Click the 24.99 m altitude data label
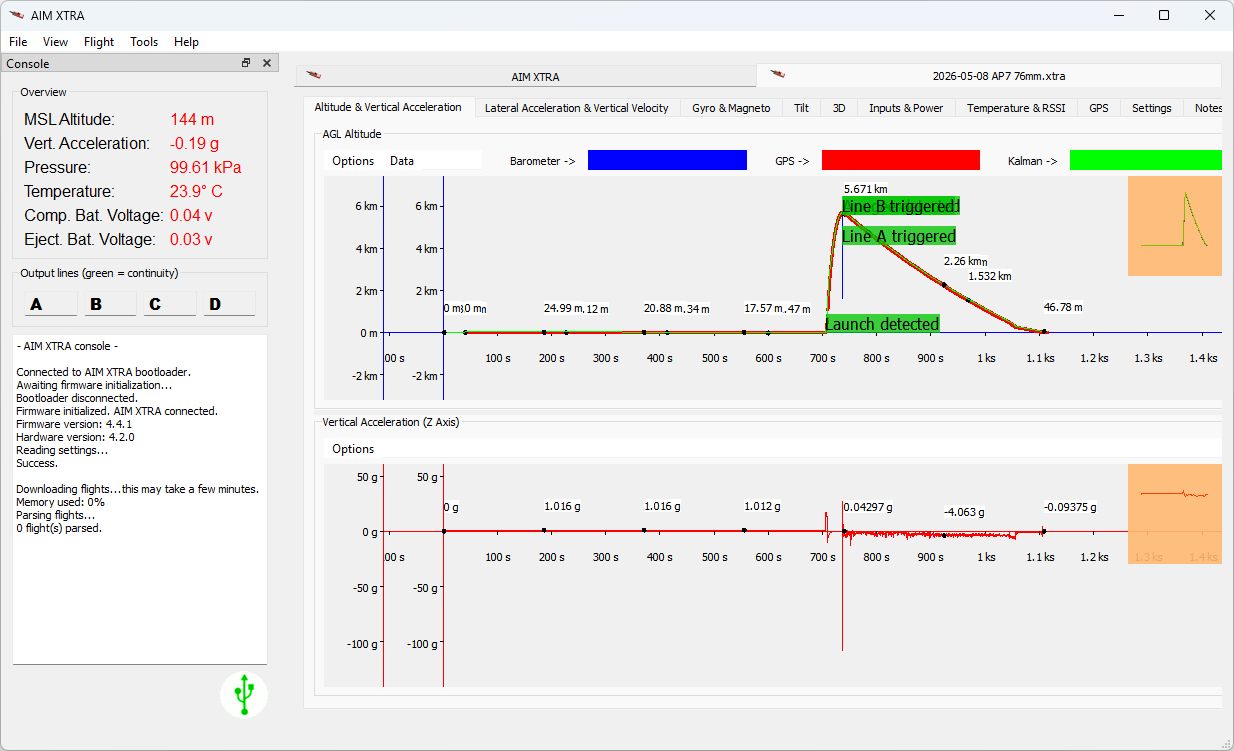Screen dimensions: 1234x751 (563, 308)
